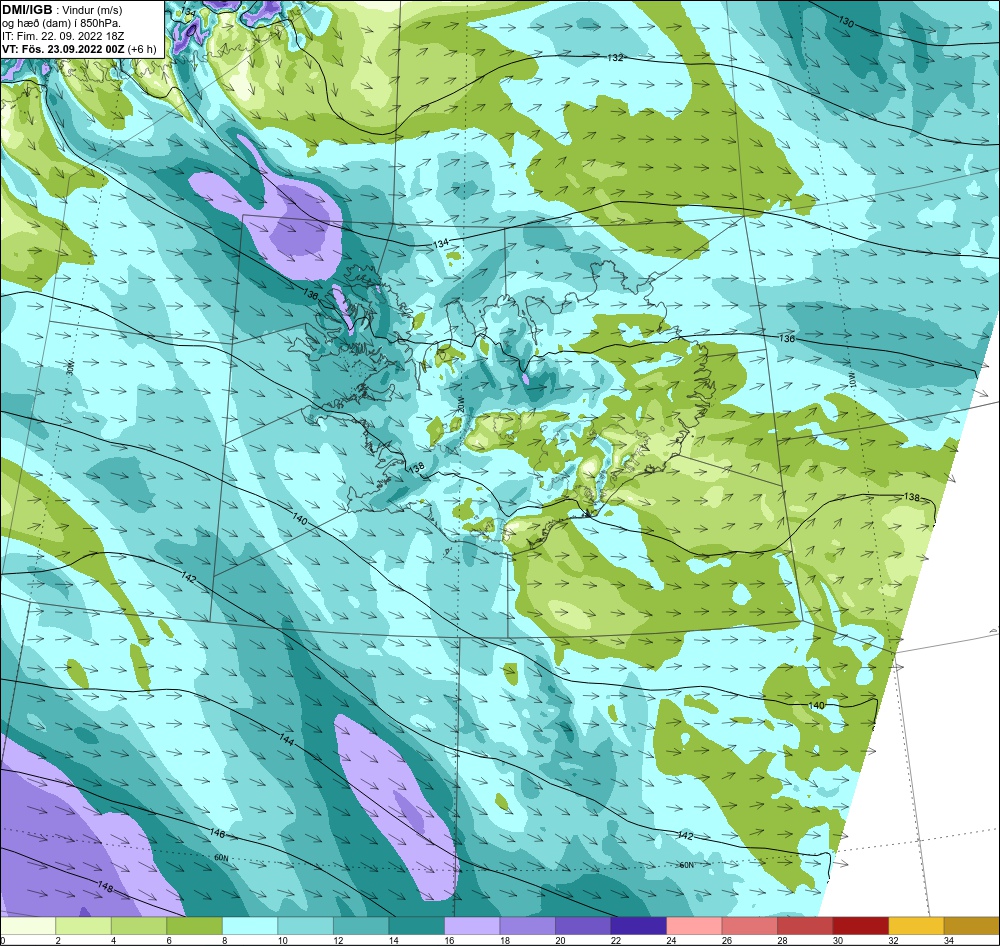Click the legend swatch above 34 m/s
The height and width of the screenshot is (946, 1000).
[x=971, y=926]
